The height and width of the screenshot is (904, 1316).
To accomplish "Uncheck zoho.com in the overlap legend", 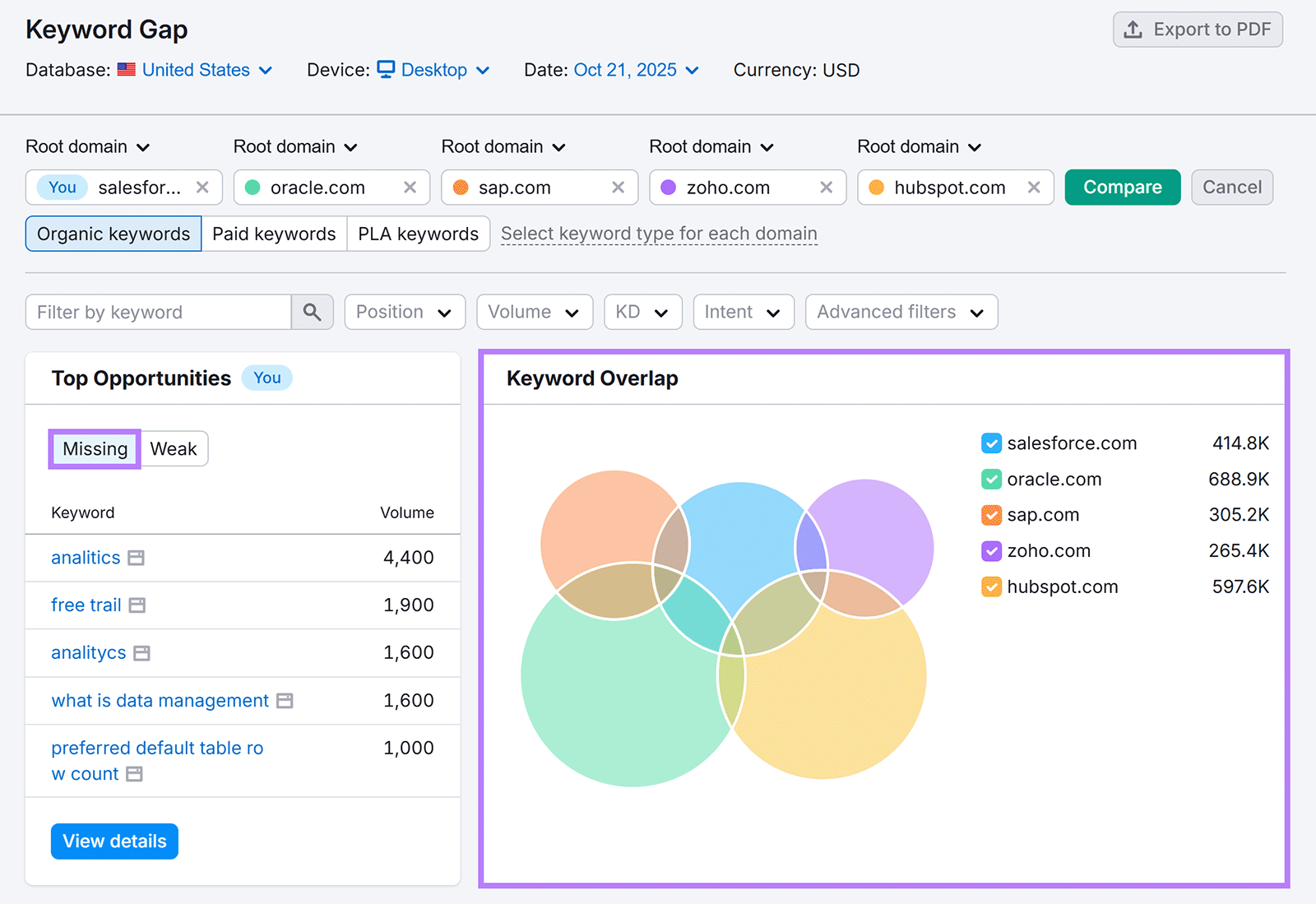I will [990, 550].
